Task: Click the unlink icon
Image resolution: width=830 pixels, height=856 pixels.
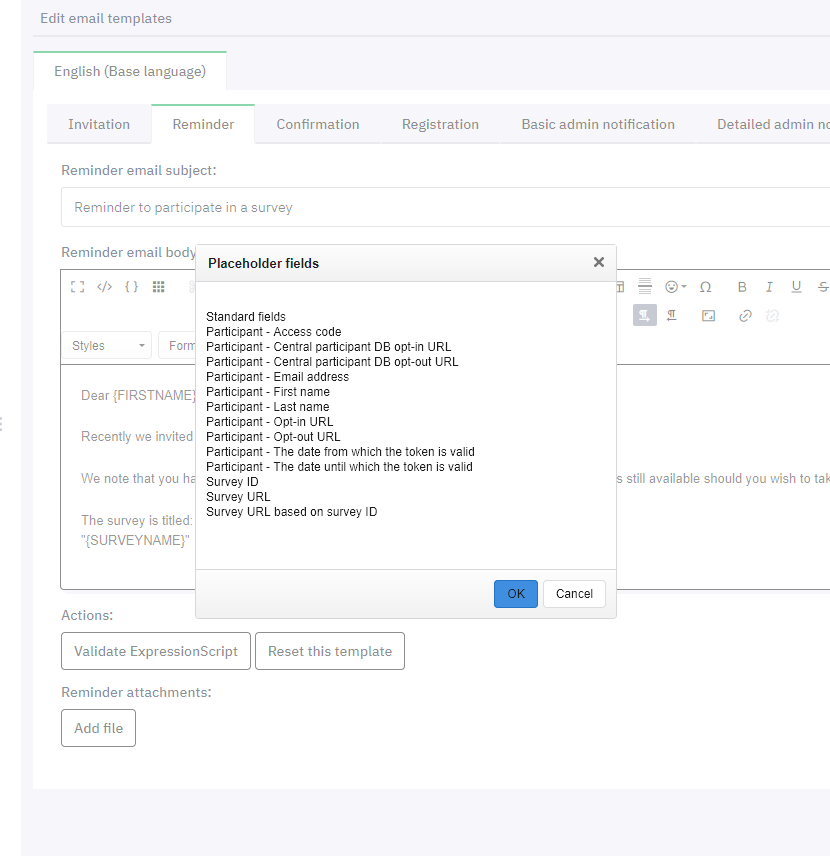Action: [x=772, y=316]
